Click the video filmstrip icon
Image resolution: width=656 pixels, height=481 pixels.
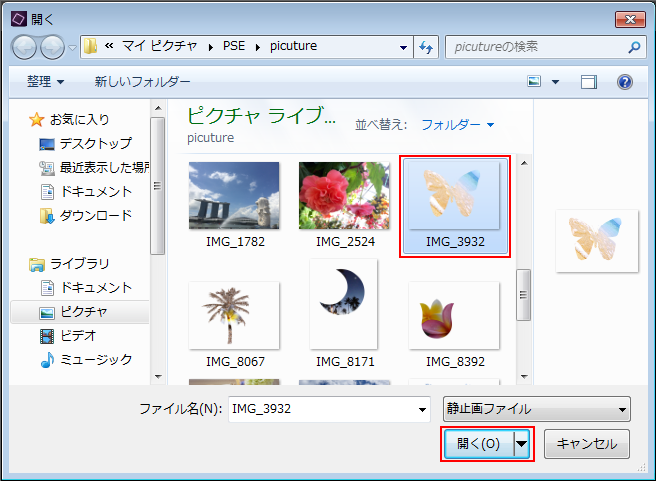coord(47,336)
